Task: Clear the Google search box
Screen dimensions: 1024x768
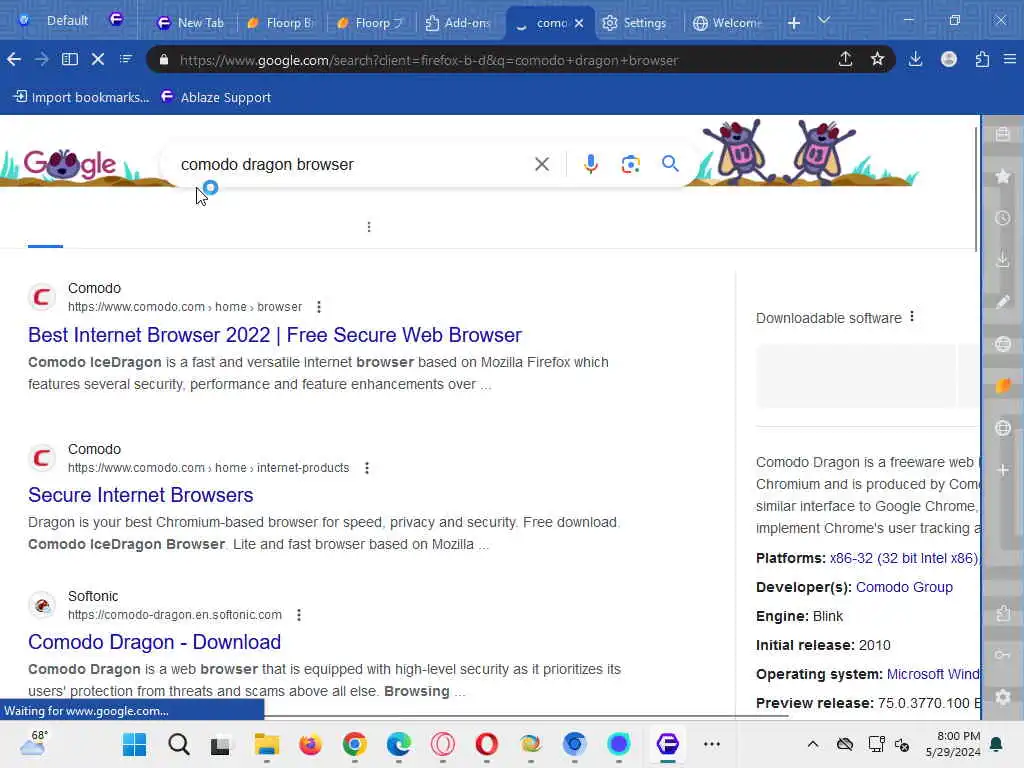Action: click(x=542, y=164)
